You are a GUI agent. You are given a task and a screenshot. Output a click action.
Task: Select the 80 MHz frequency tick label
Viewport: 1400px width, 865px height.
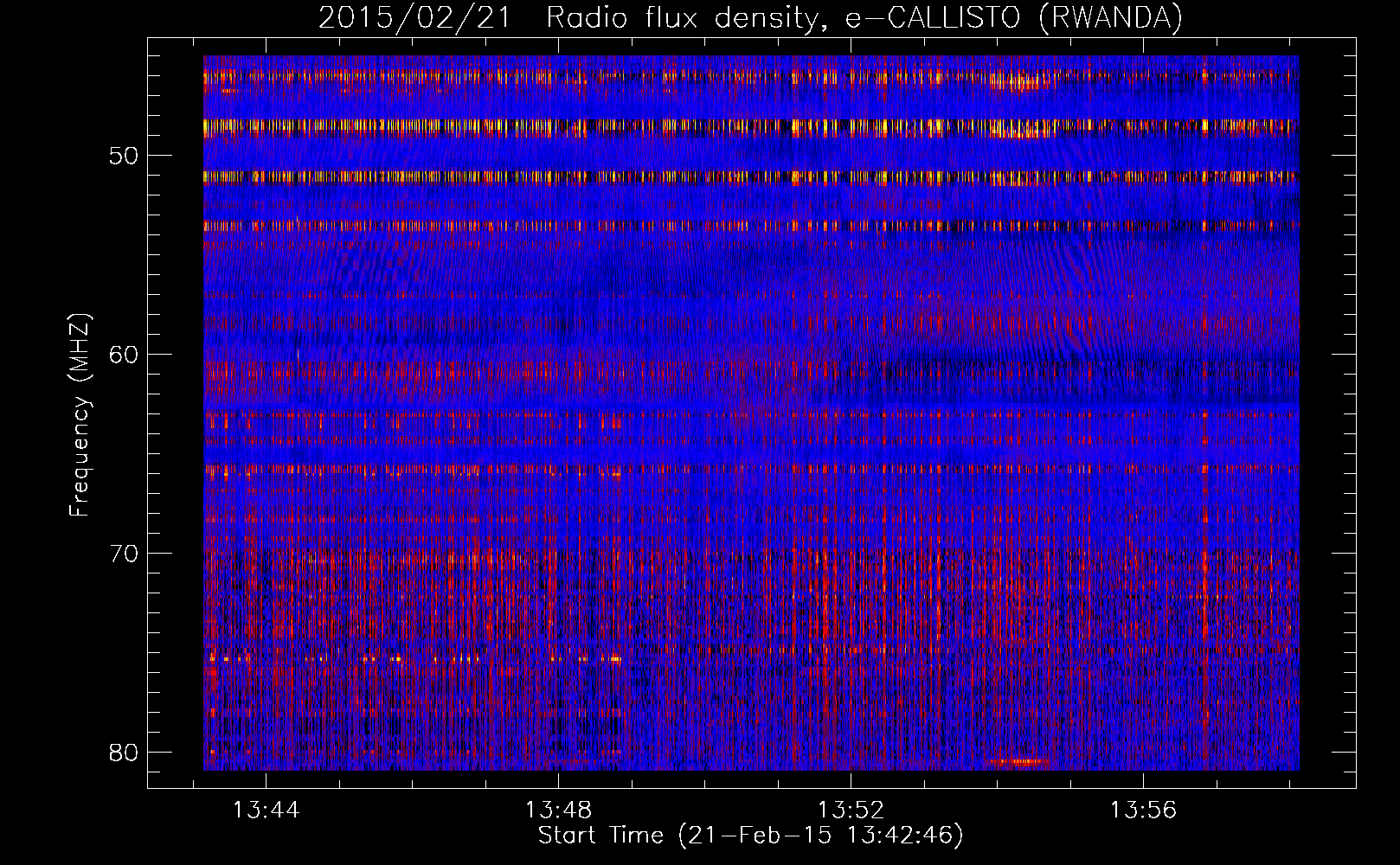pyautogui.click(x=125, y=752)
